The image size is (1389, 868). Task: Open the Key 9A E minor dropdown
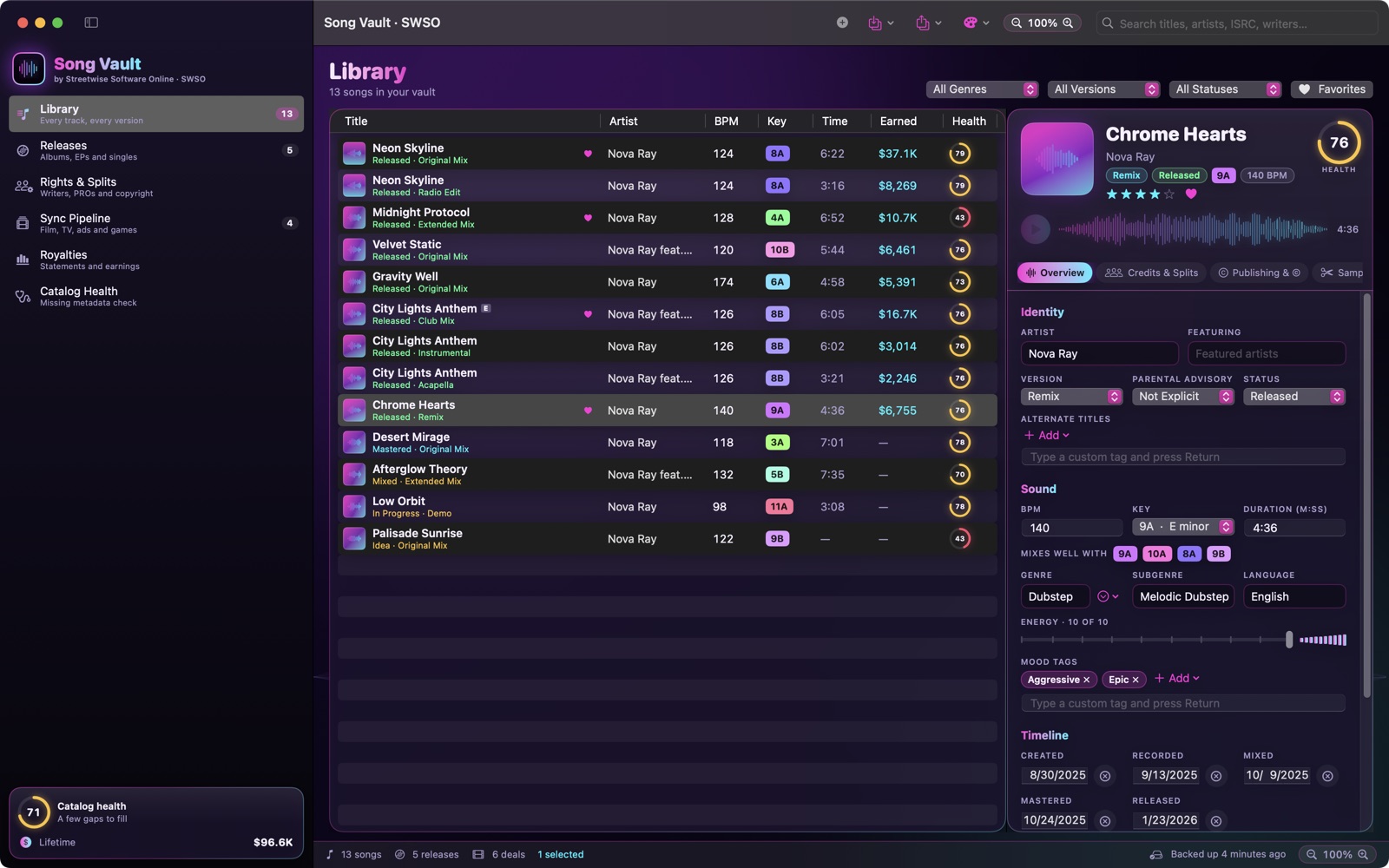[x=1182, y=527]
